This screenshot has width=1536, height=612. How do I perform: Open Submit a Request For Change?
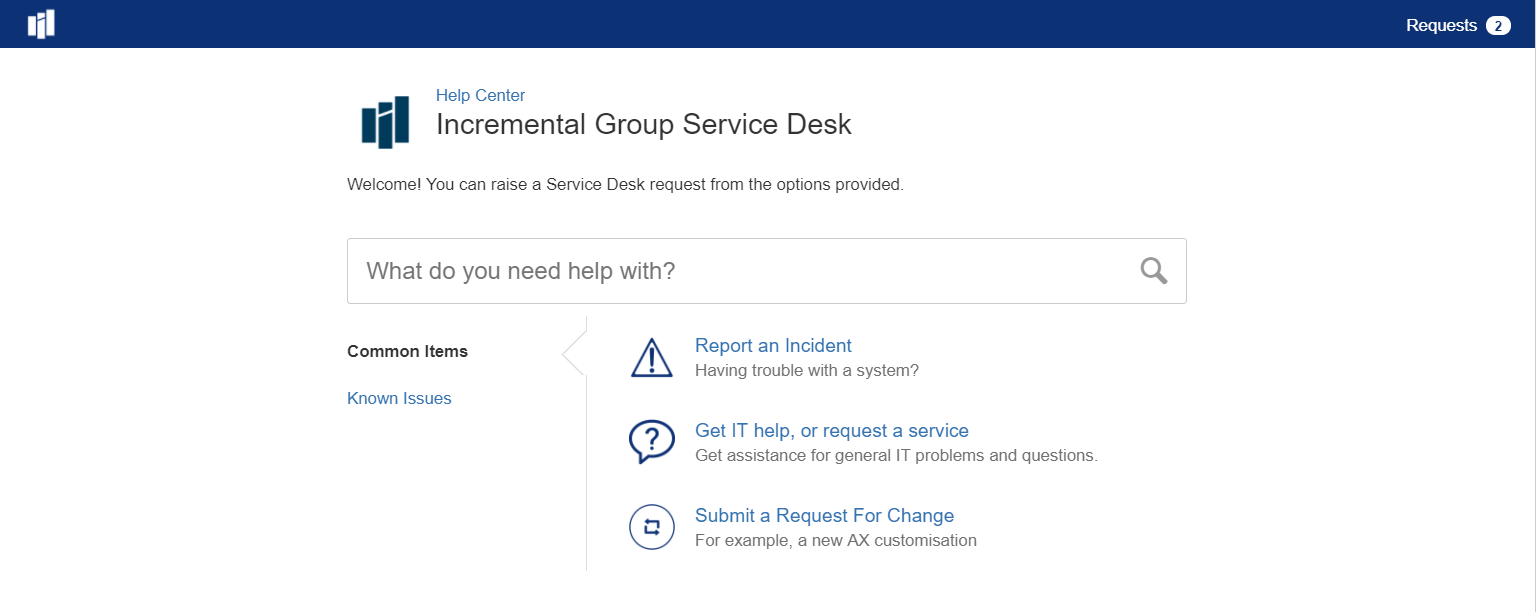tap(824, 515)
